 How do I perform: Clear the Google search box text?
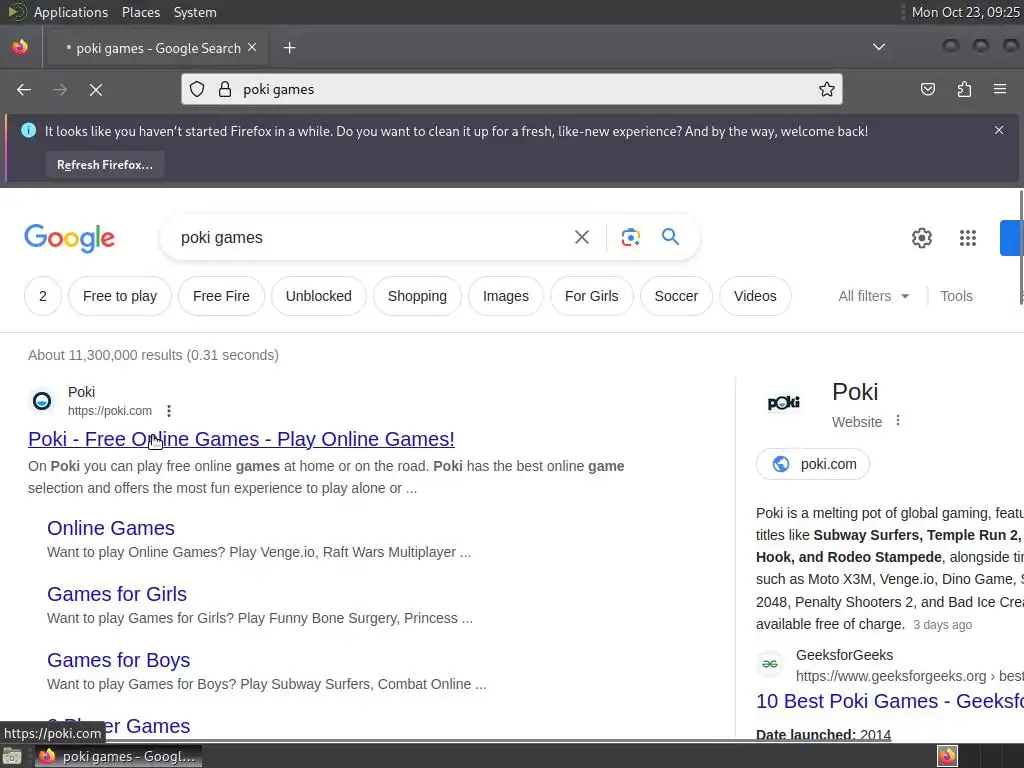(582, 237)
